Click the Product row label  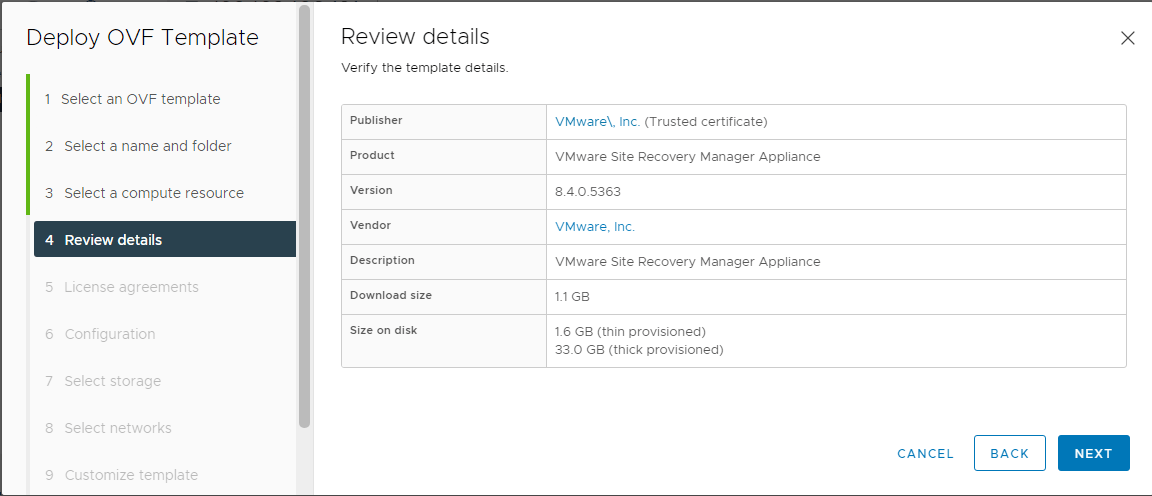[372, 155]
